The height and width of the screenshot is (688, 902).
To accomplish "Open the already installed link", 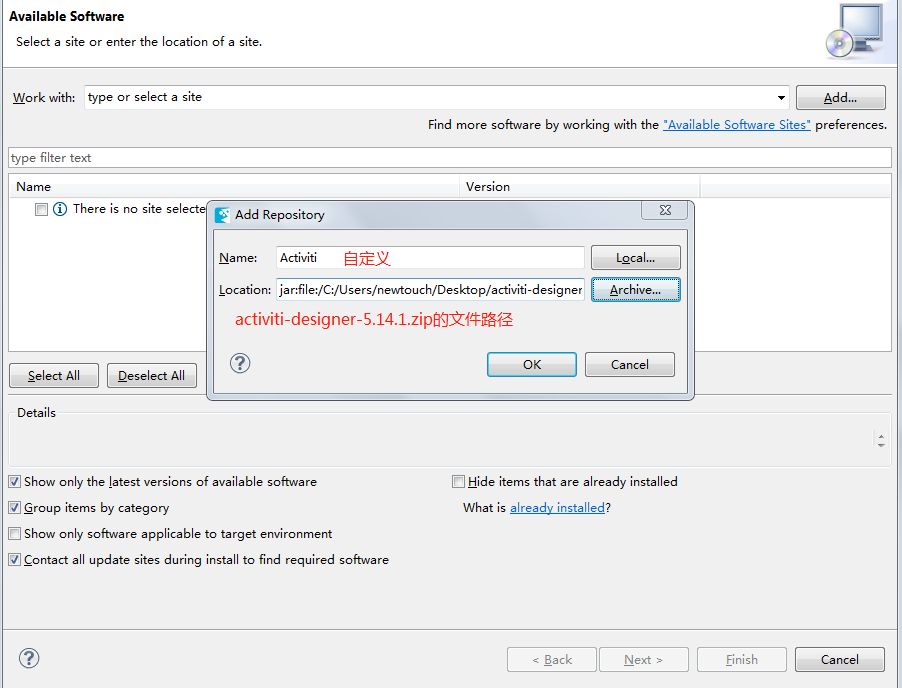I will 557,507.
